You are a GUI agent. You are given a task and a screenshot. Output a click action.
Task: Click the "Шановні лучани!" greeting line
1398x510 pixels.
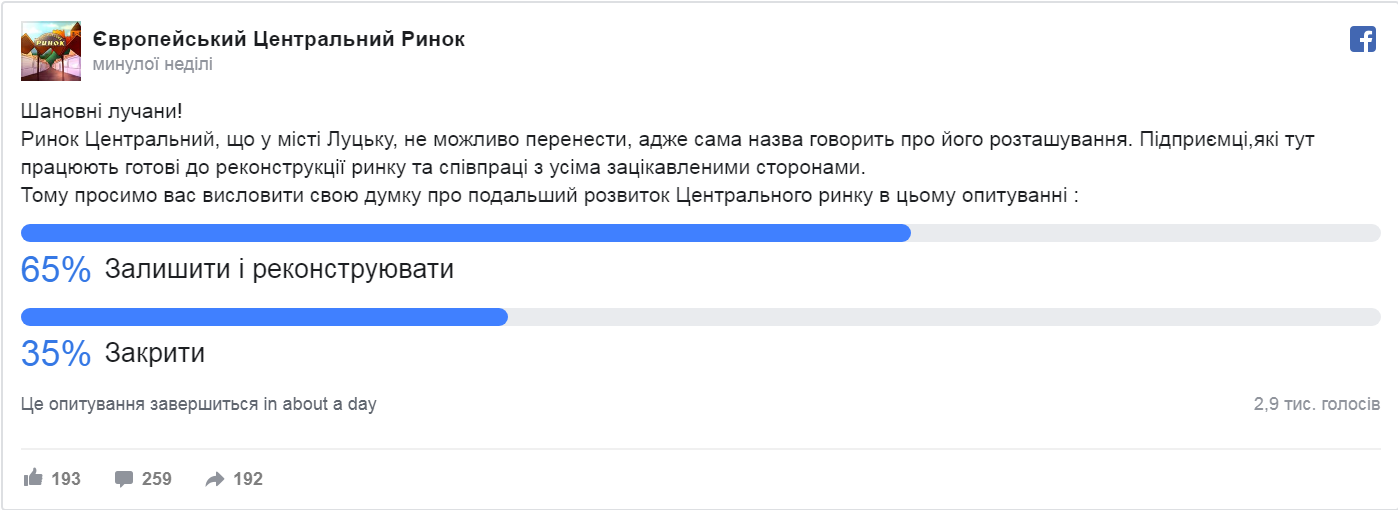(x=101, y=112)
